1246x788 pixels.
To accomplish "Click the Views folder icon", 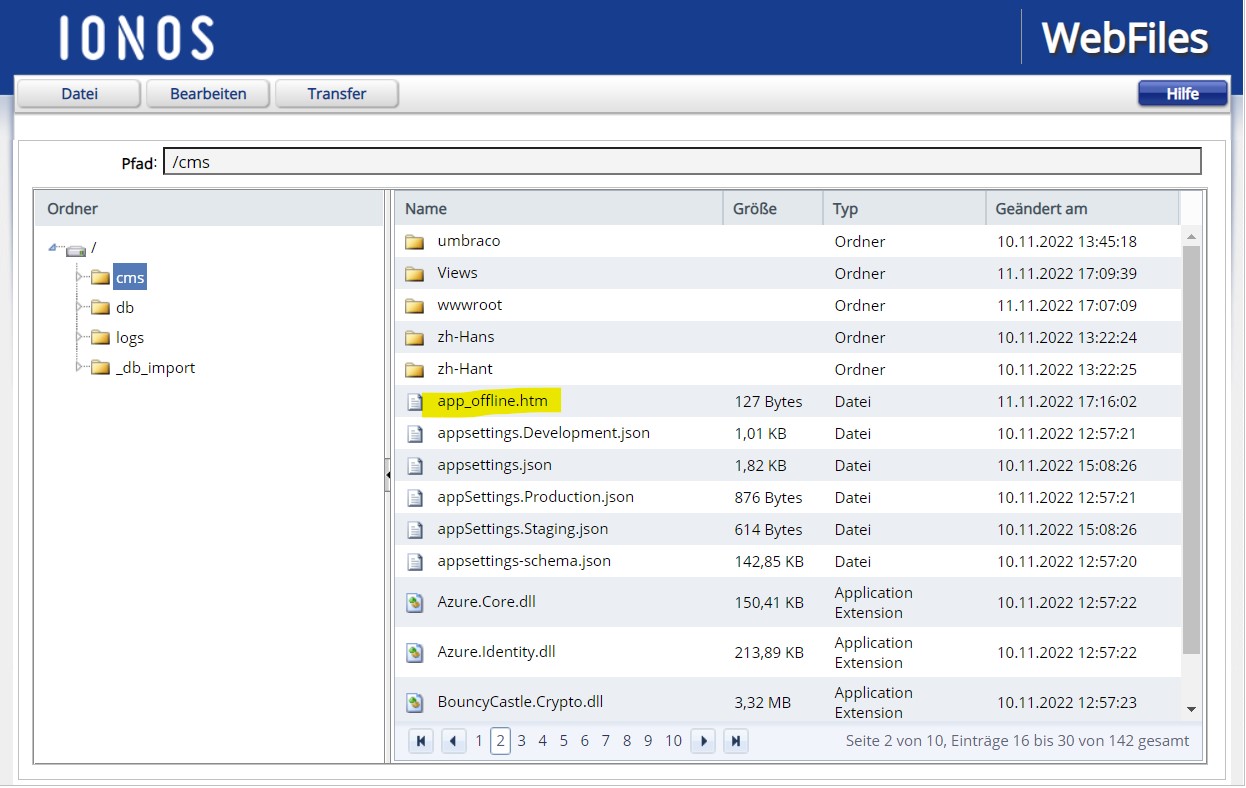I will pyautogui.click(x=414, y=273).
